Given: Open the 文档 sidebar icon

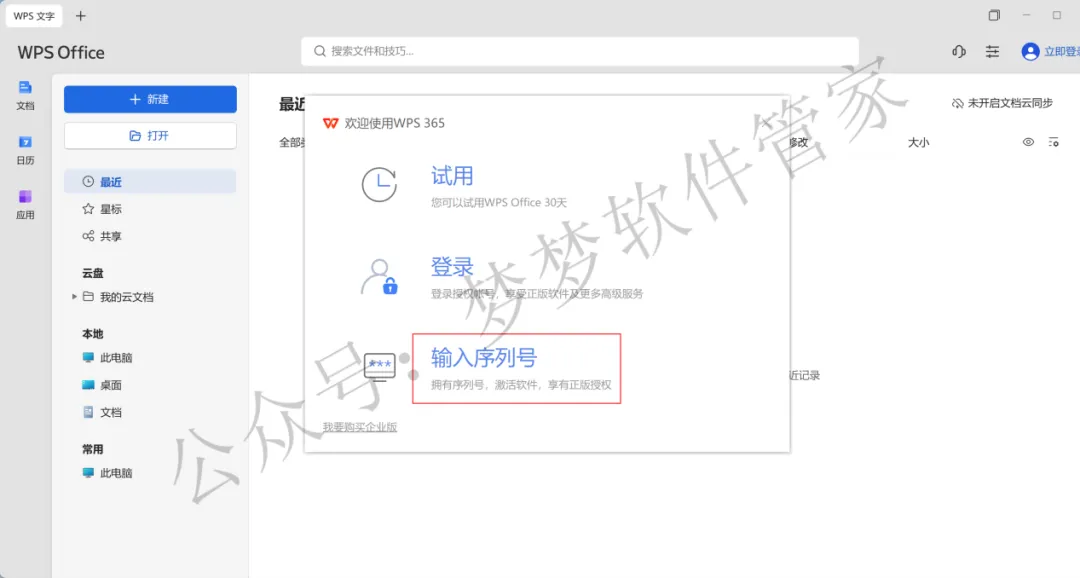Looking at the screenshot, I should pos(25,95).
